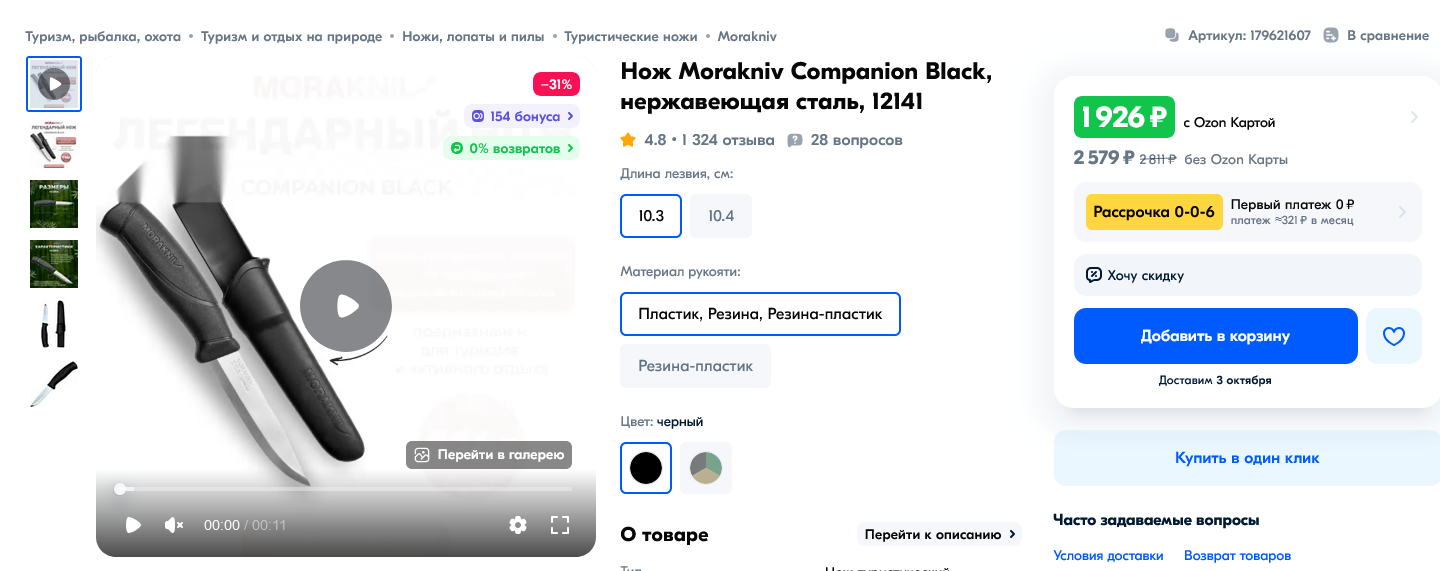Image resolution: width=1440 pixels, height=571 pixels.
Task: Click the large center play button
Action: tap(346, 306)
